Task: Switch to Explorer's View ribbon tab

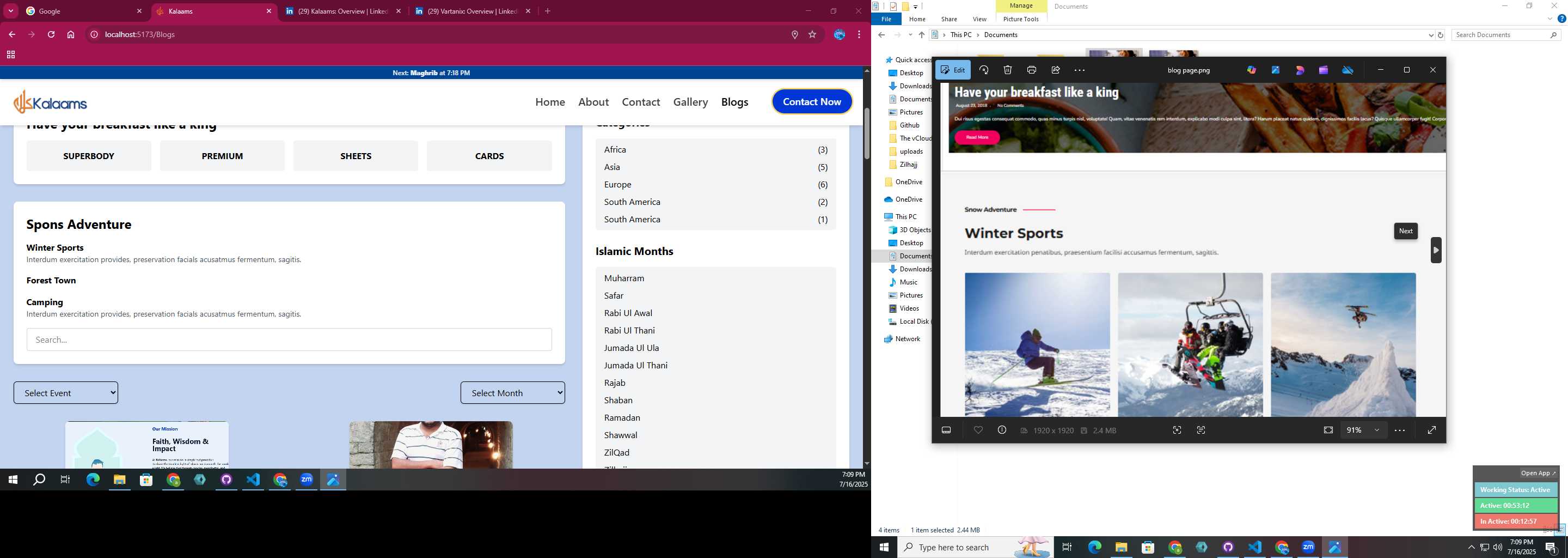Action: [979, 19]
